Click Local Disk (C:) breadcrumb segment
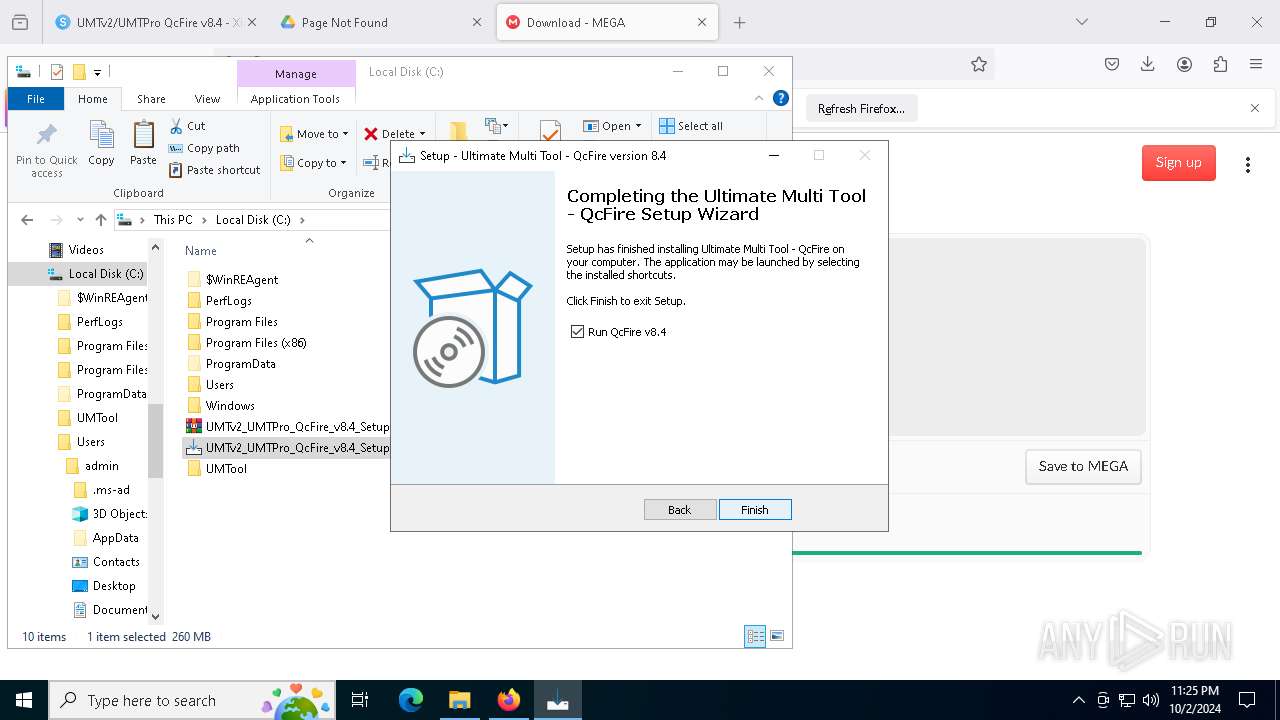This screenshot has width=1280, height=720. 253,220
